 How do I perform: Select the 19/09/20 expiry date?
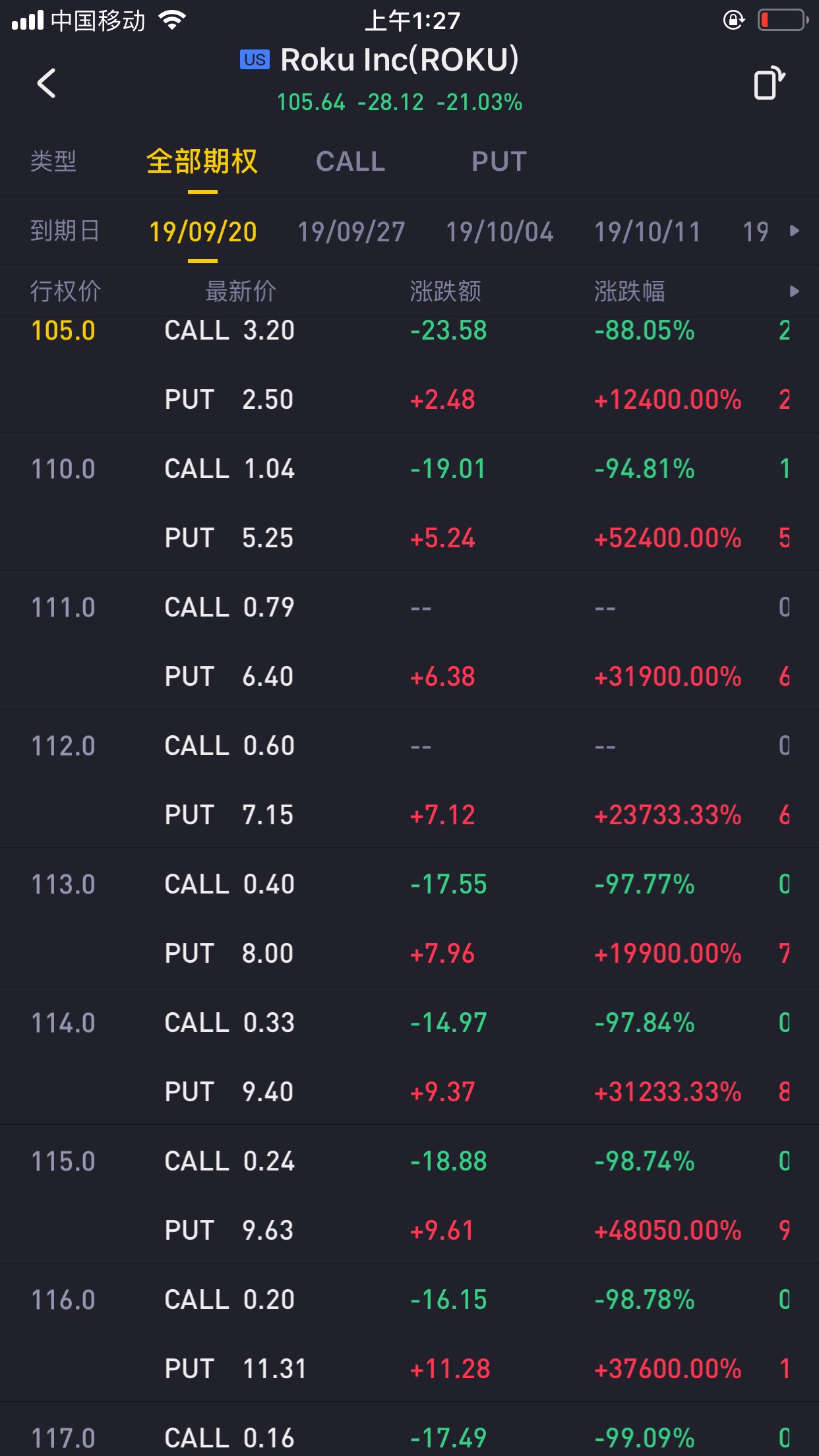click(202, 231)
